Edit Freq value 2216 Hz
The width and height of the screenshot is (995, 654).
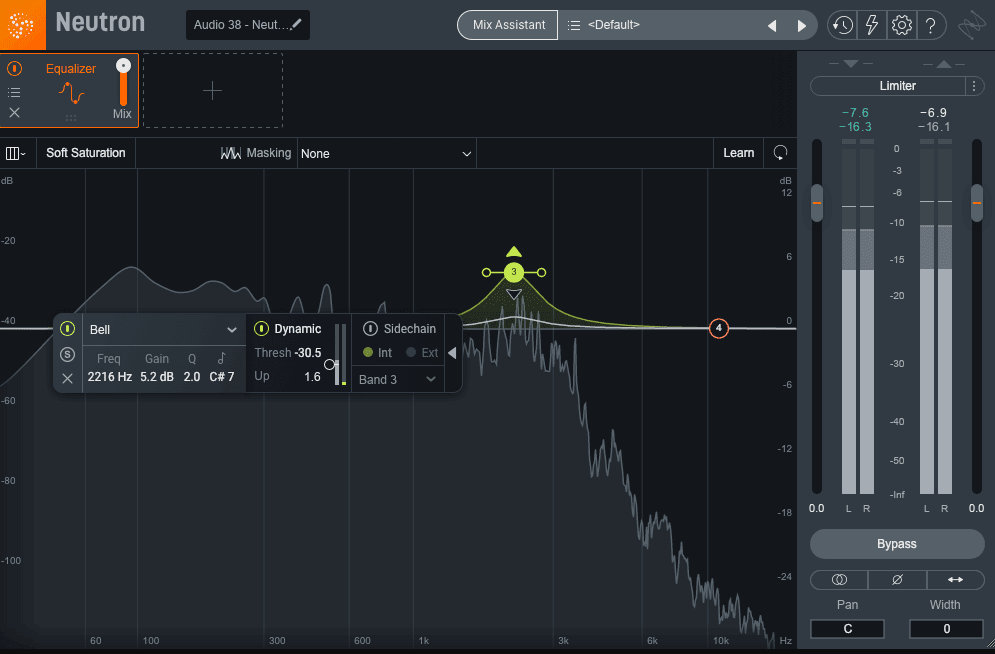110,377
